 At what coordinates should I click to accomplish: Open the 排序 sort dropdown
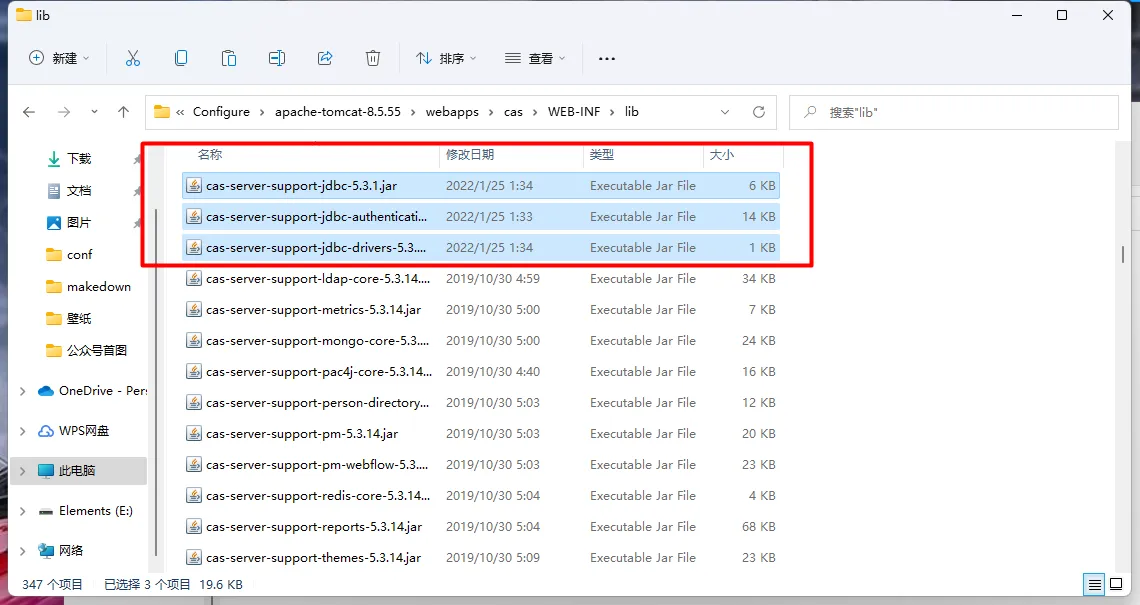point(446,58)
